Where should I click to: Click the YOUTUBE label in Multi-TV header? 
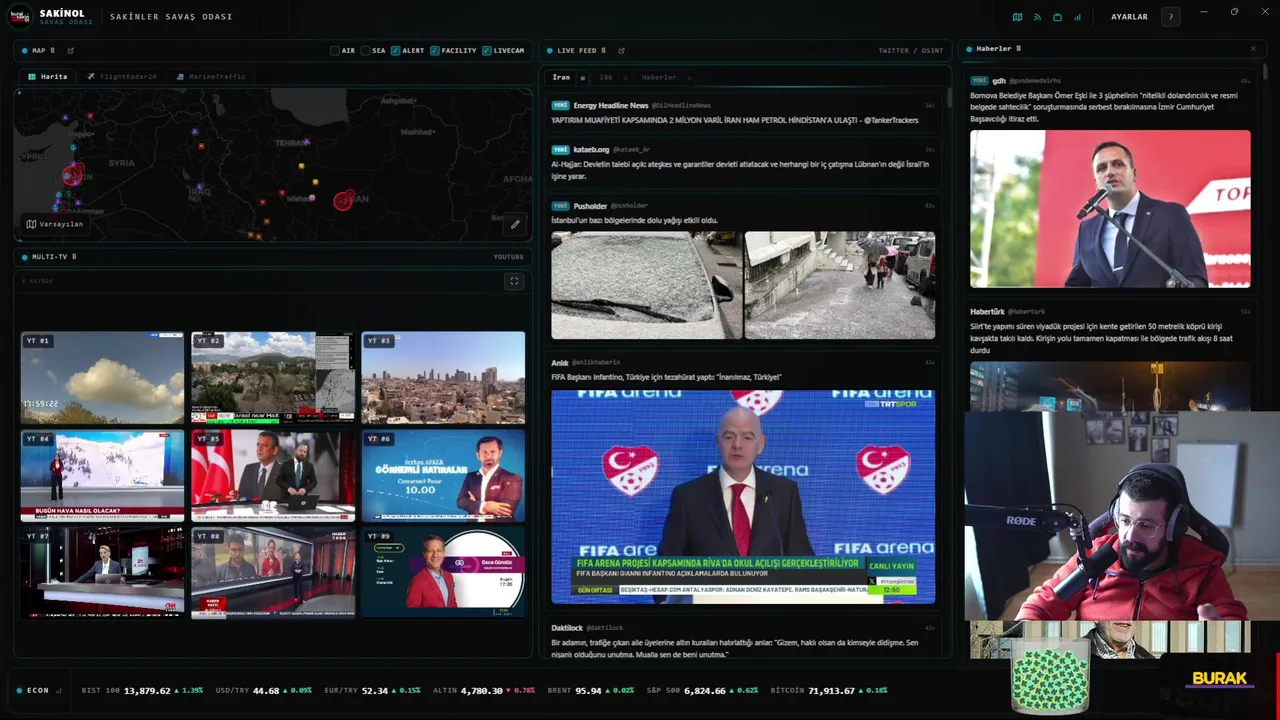(508, 257)
